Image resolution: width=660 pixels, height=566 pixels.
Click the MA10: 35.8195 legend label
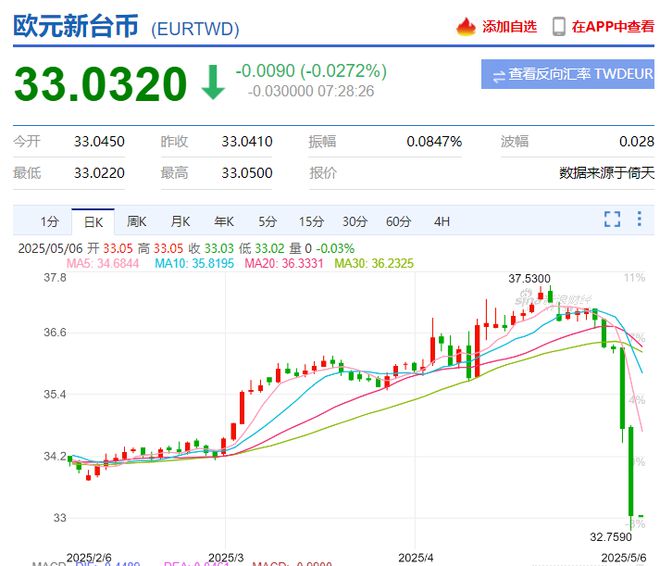click(194, 263)
